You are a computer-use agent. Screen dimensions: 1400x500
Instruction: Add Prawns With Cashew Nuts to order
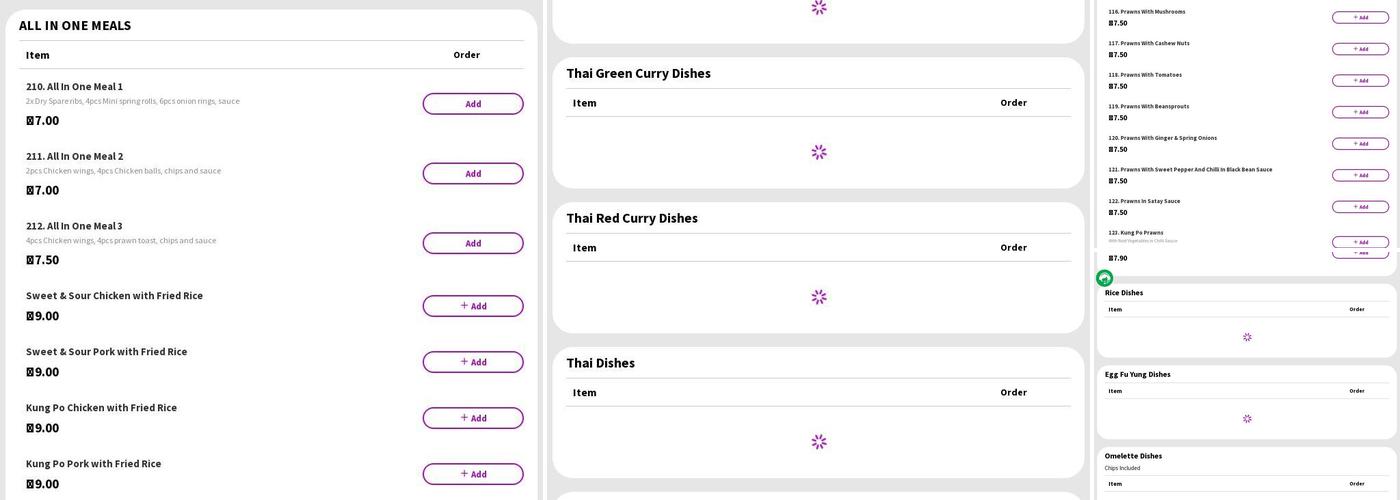coord(1359,49)
